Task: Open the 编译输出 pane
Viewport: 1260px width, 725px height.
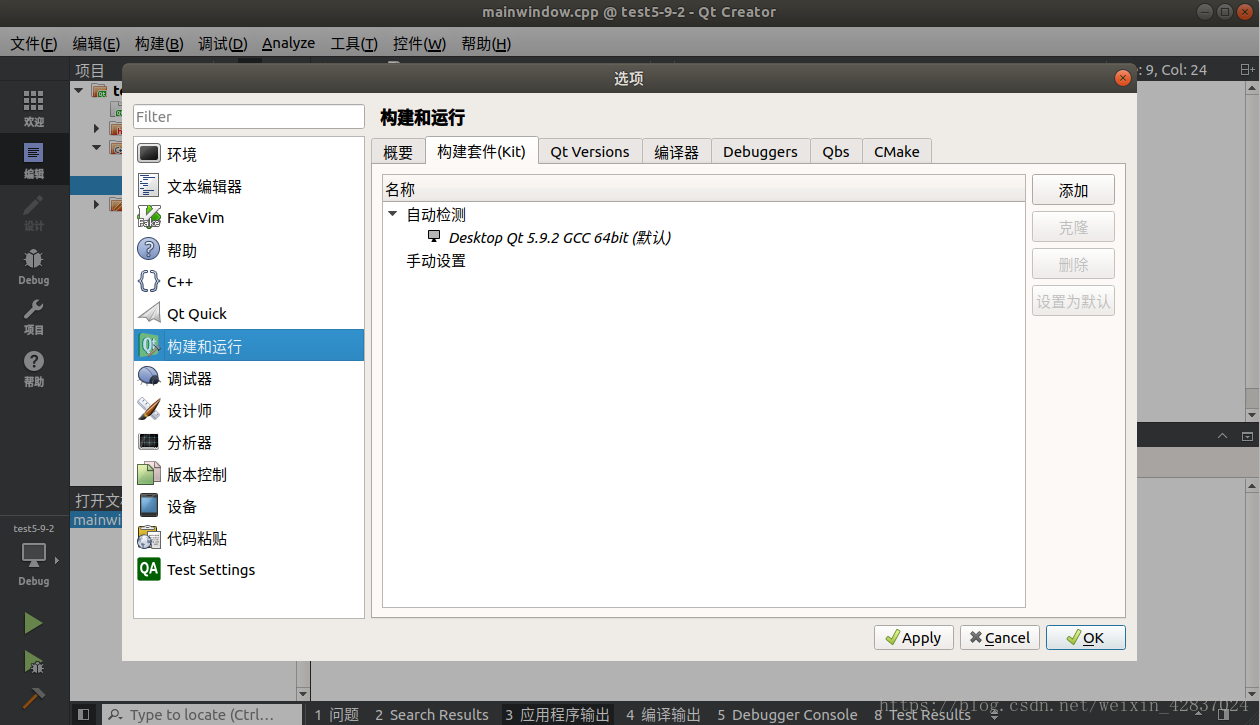Action: pyautogui.click(x=664, y=714)
